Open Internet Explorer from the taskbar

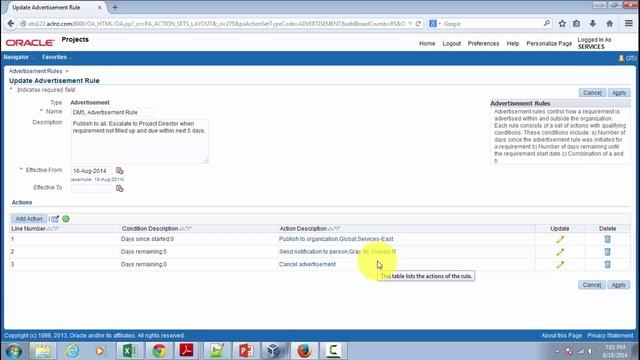coord(73,351)
